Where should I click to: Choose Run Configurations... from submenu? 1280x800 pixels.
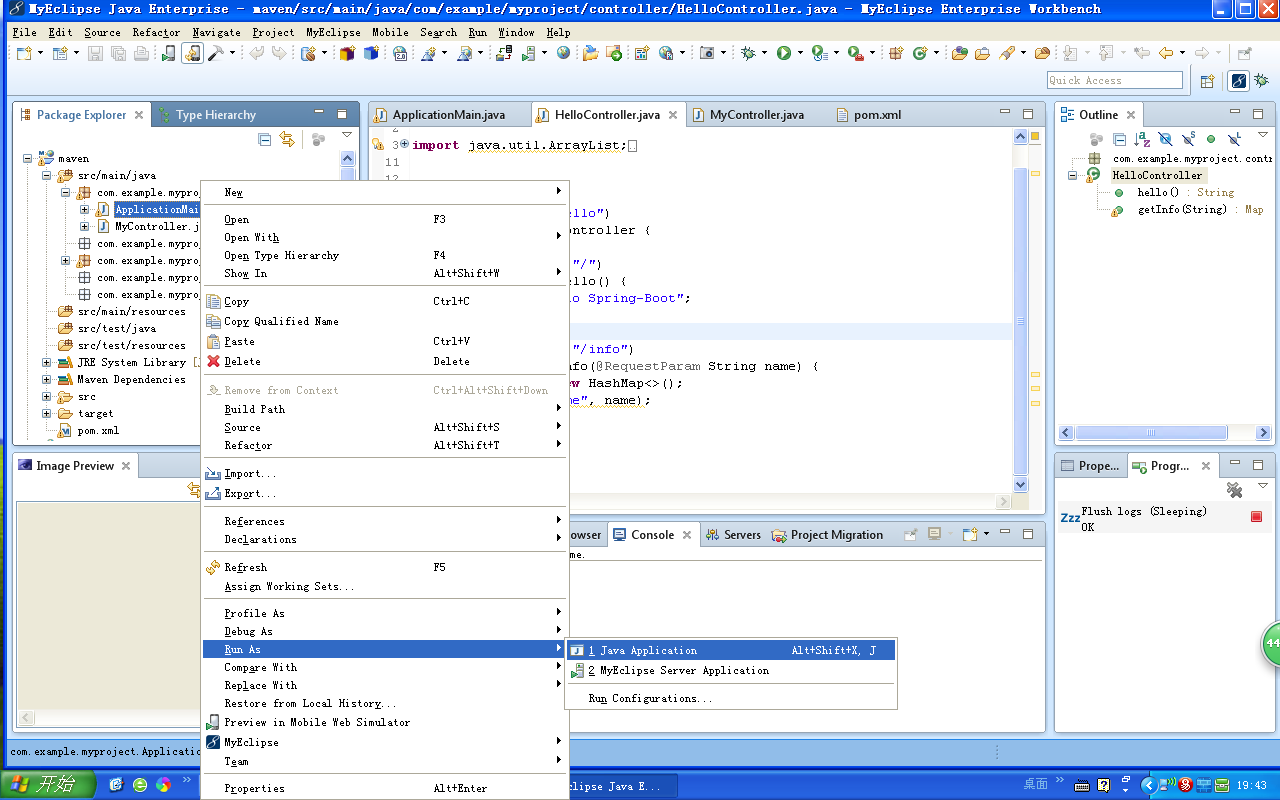point(731,698)
